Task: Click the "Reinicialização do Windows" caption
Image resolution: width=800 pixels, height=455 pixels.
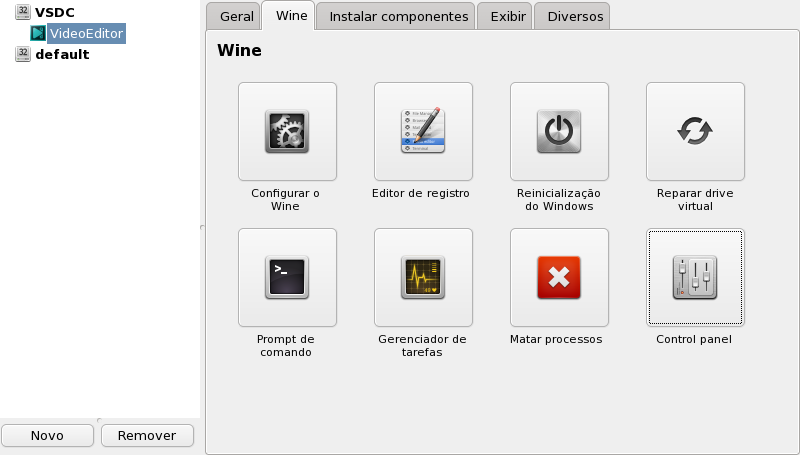Action: tap(559, 199)
